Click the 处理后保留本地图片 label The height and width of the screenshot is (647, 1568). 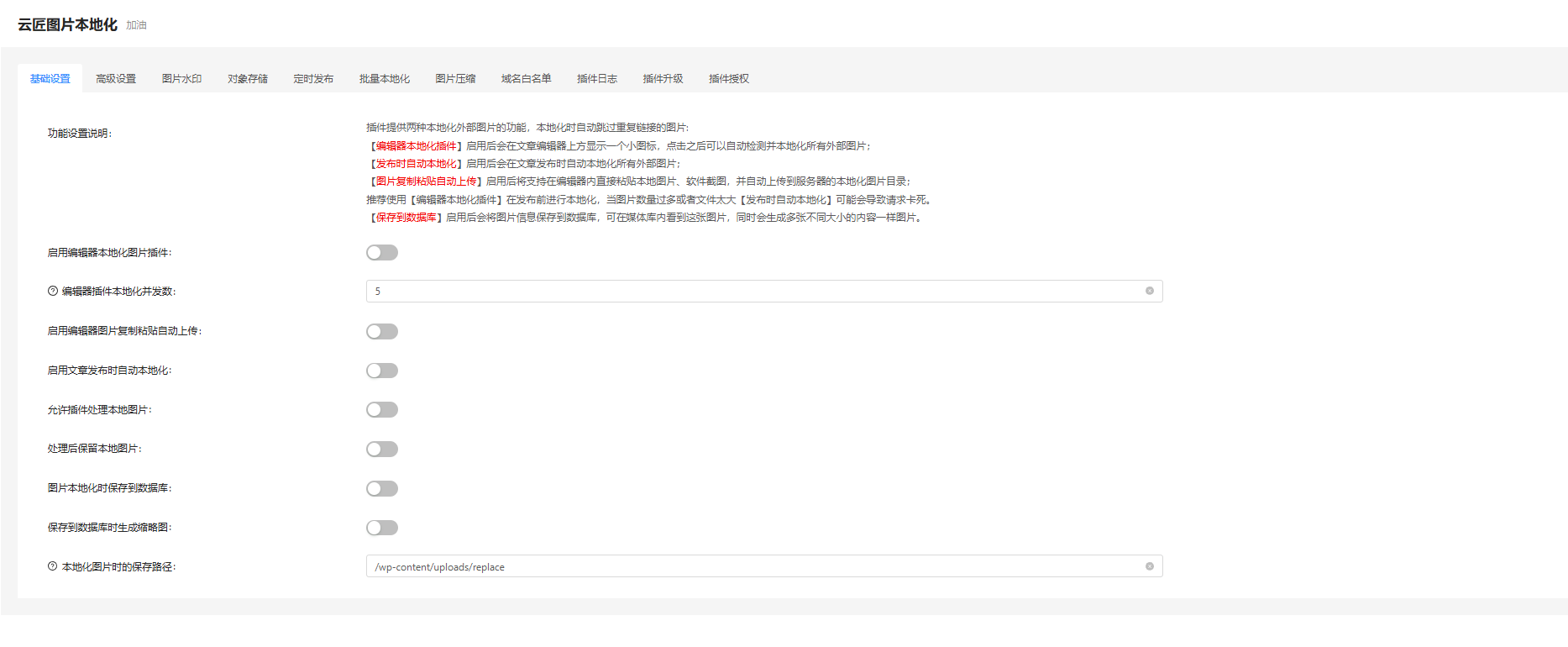pyautogui.click(x=94, y=449)
